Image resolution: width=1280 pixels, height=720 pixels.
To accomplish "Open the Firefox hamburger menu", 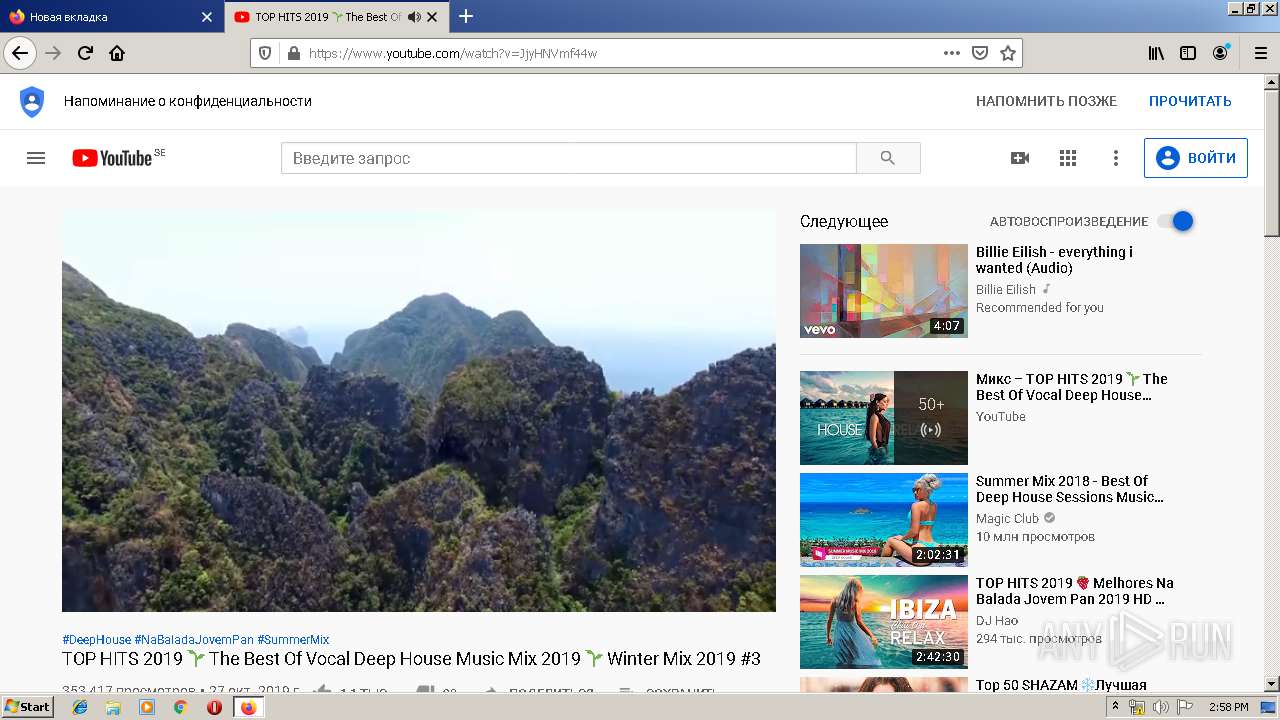I will pos(1260,53).
